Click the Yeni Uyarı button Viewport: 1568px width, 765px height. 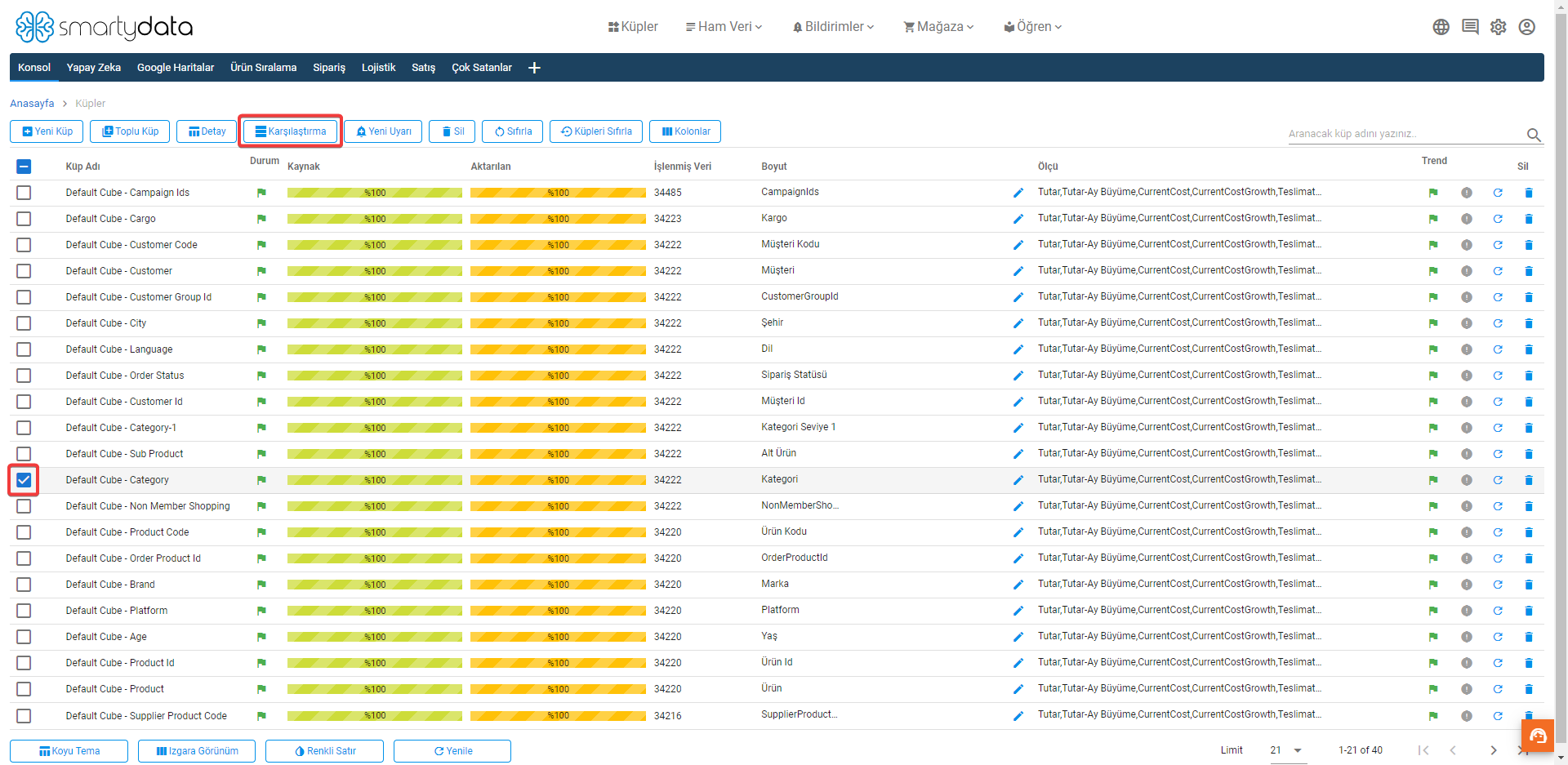click(x=383, y=131)
